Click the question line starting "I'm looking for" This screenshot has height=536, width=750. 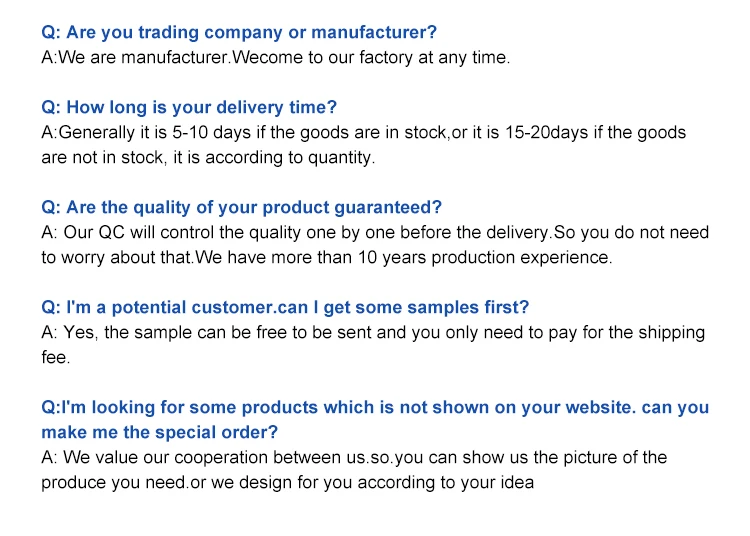375,407
